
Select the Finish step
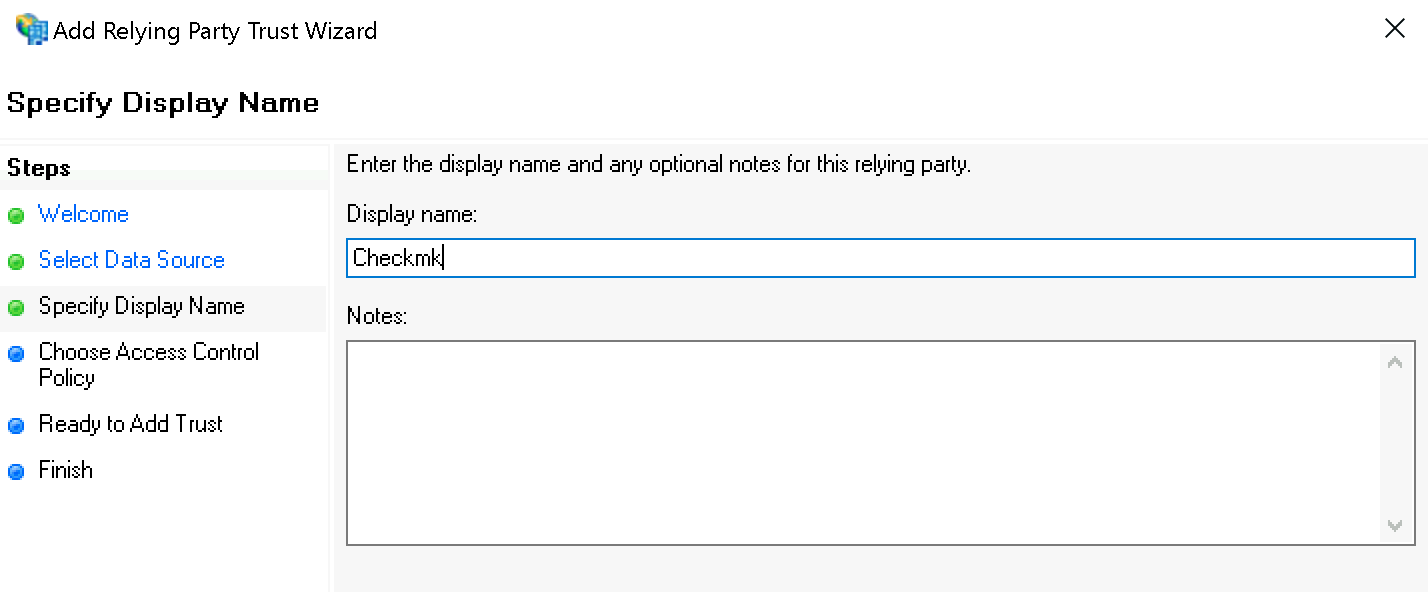(x=65, y=470)
